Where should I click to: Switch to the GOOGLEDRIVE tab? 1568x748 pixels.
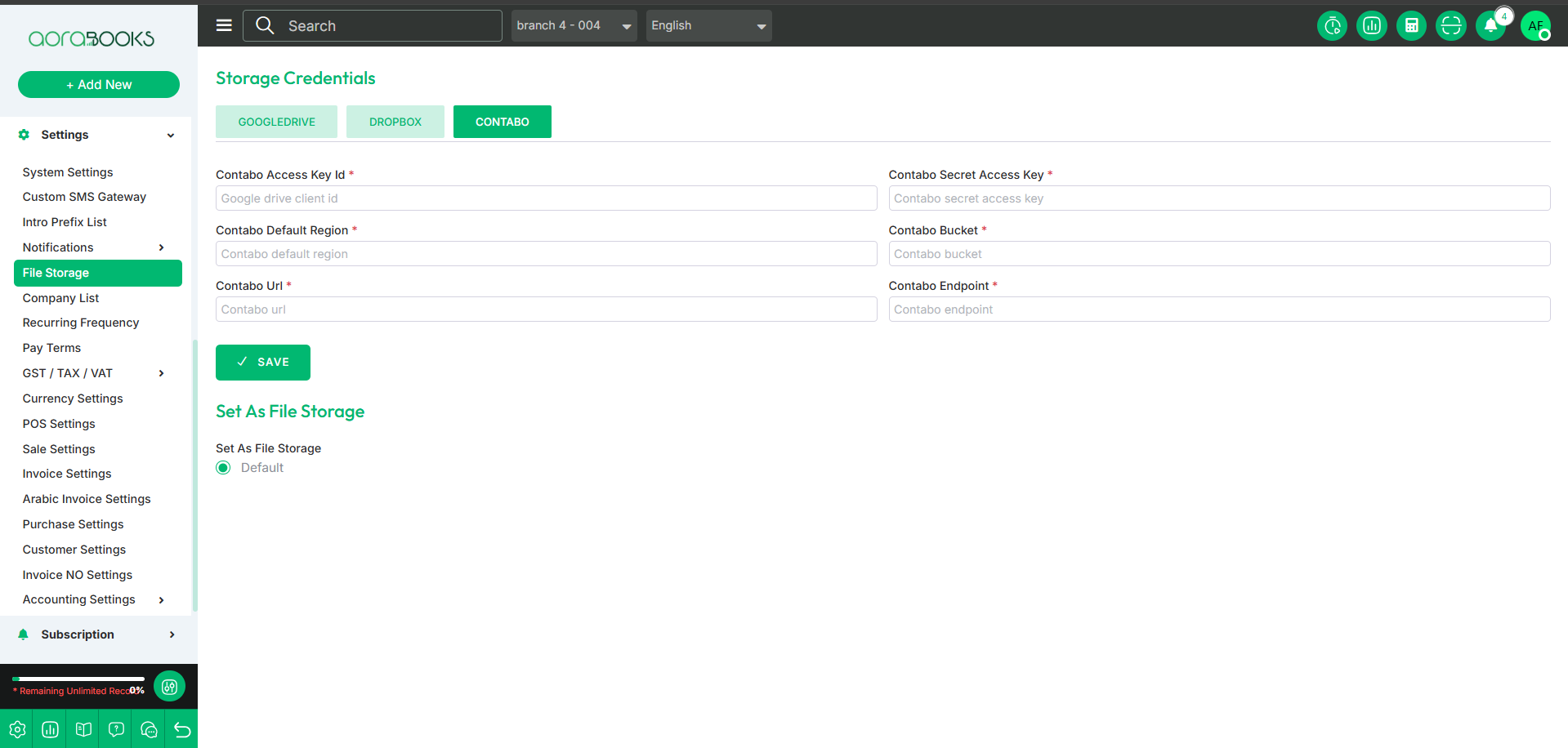tap(276, 122)
